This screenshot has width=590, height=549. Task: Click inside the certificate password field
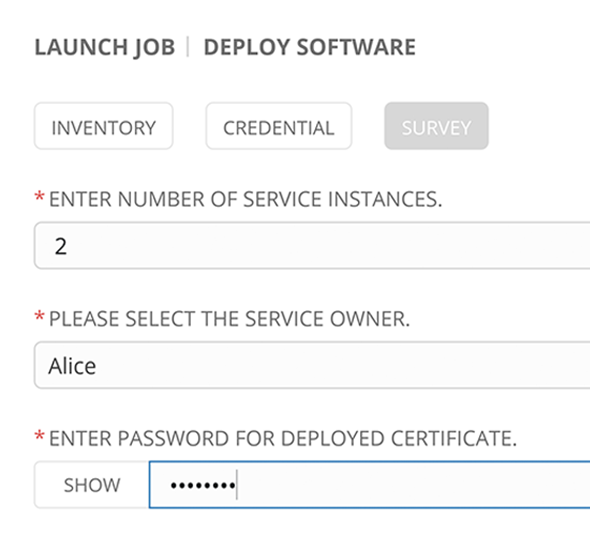[370, 485]
